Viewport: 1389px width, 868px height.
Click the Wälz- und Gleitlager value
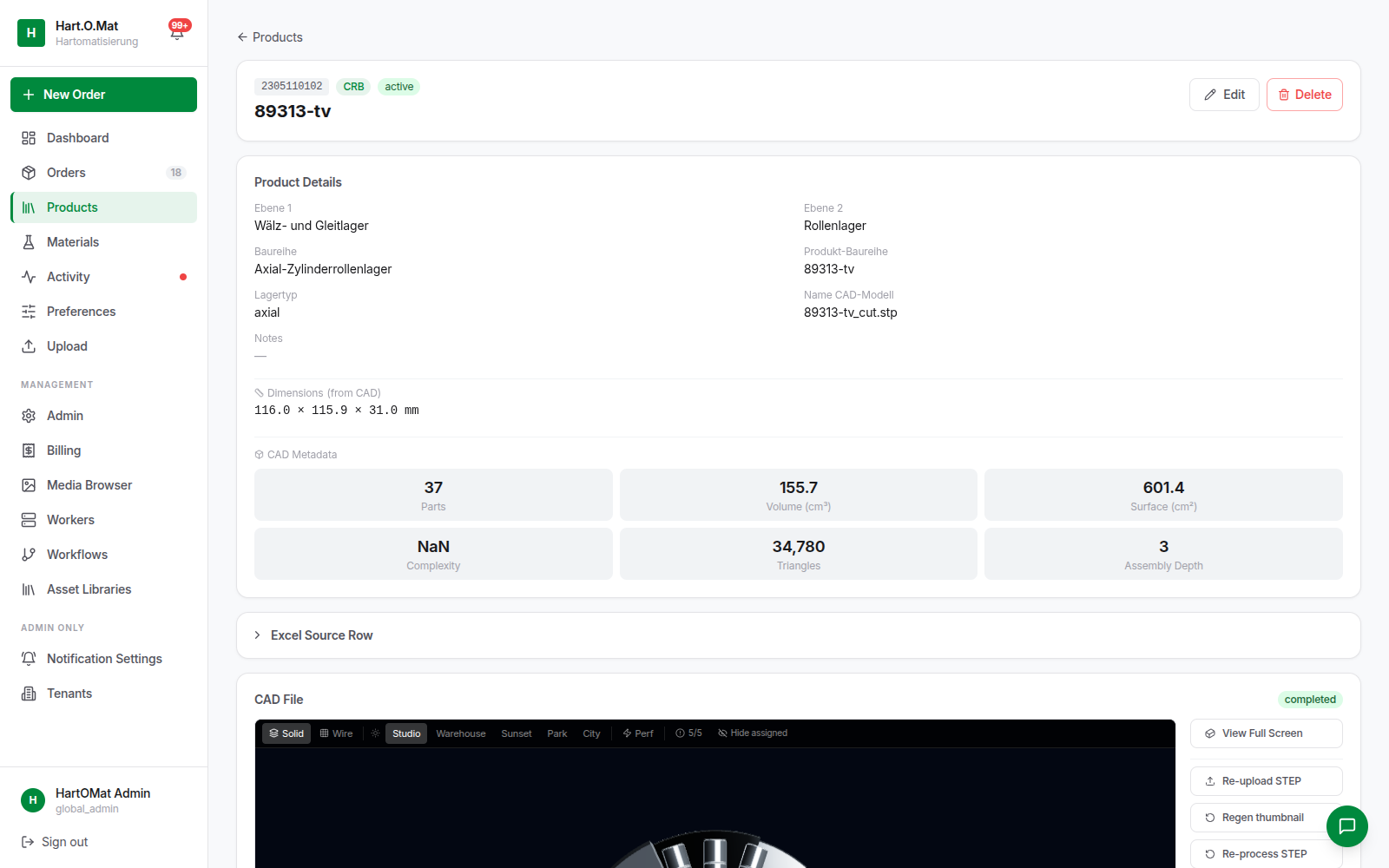point(312,226)
